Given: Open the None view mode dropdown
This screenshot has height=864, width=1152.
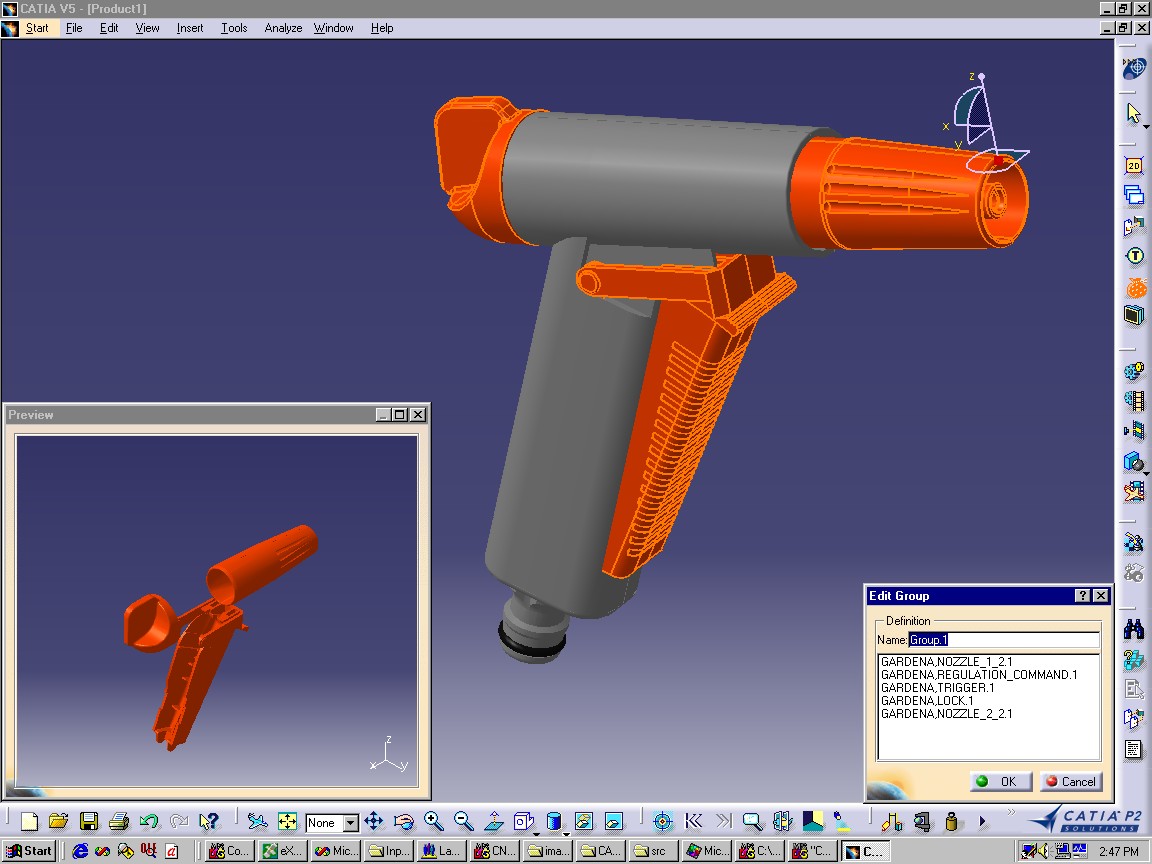Looking at the screenshot, I should click(x=350, y=823).
